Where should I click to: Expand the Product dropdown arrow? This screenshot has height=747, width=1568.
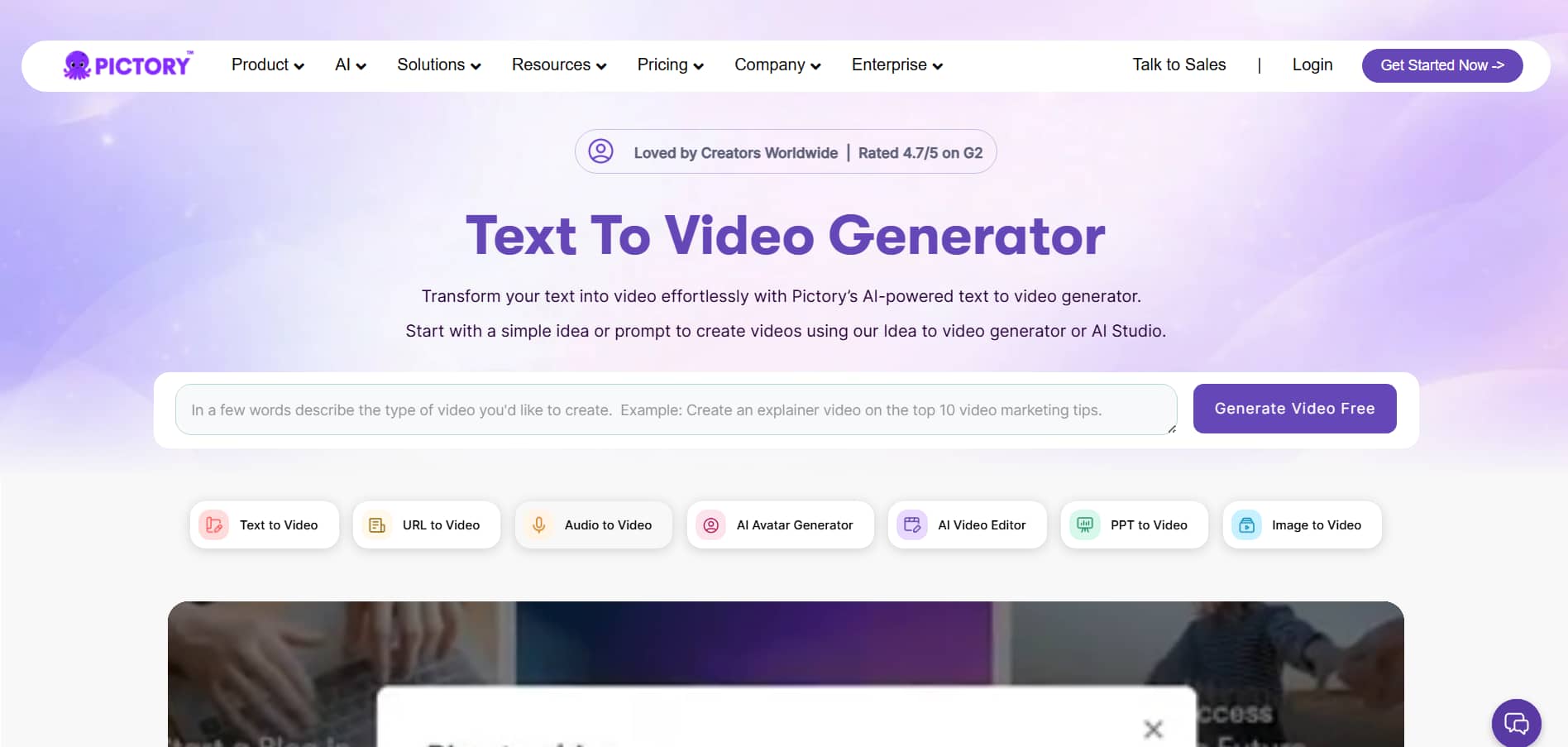[299, 66]
